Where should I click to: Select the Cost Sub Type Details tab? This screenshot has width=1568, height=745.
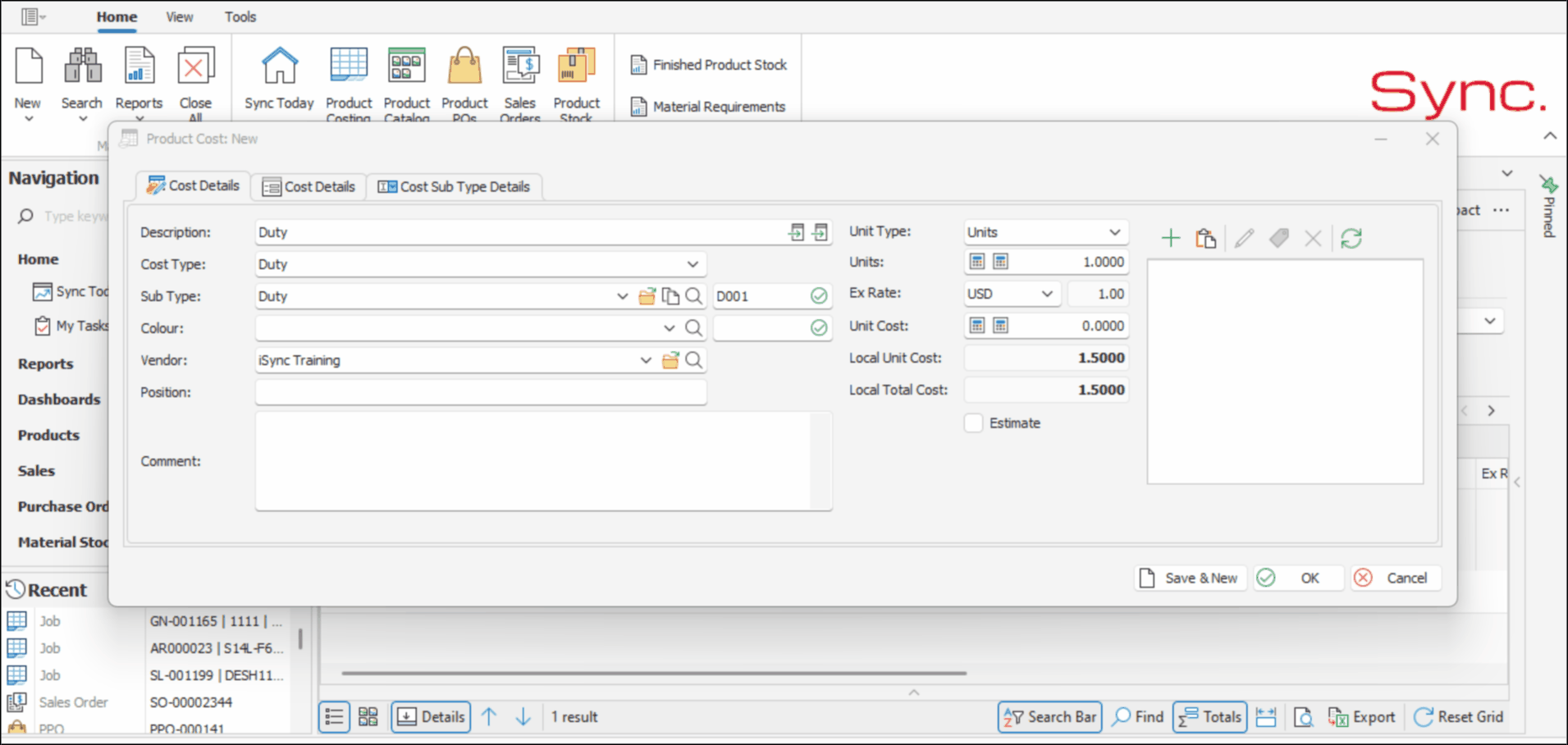(x=454, y=187)
